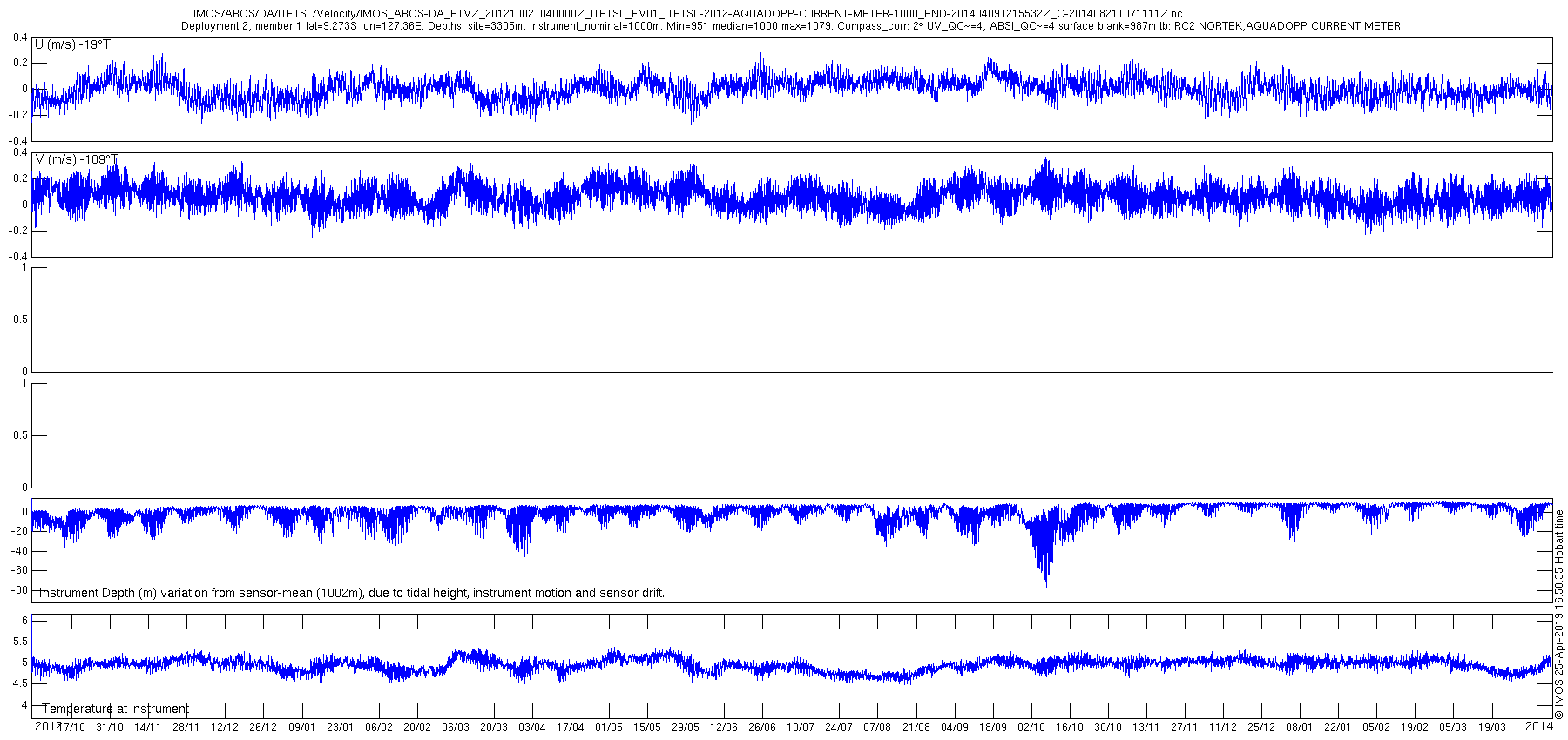The width and height of the screenshot is (1568, 740).
Task: Click the '08/01' date tick label
Action: [1300, 727]
